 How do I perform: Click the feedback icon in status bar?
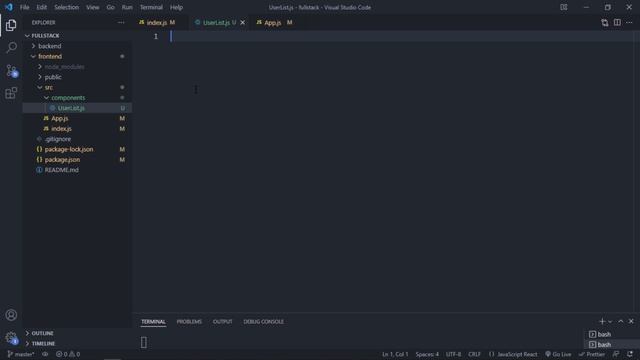click(x=616, y=354)
